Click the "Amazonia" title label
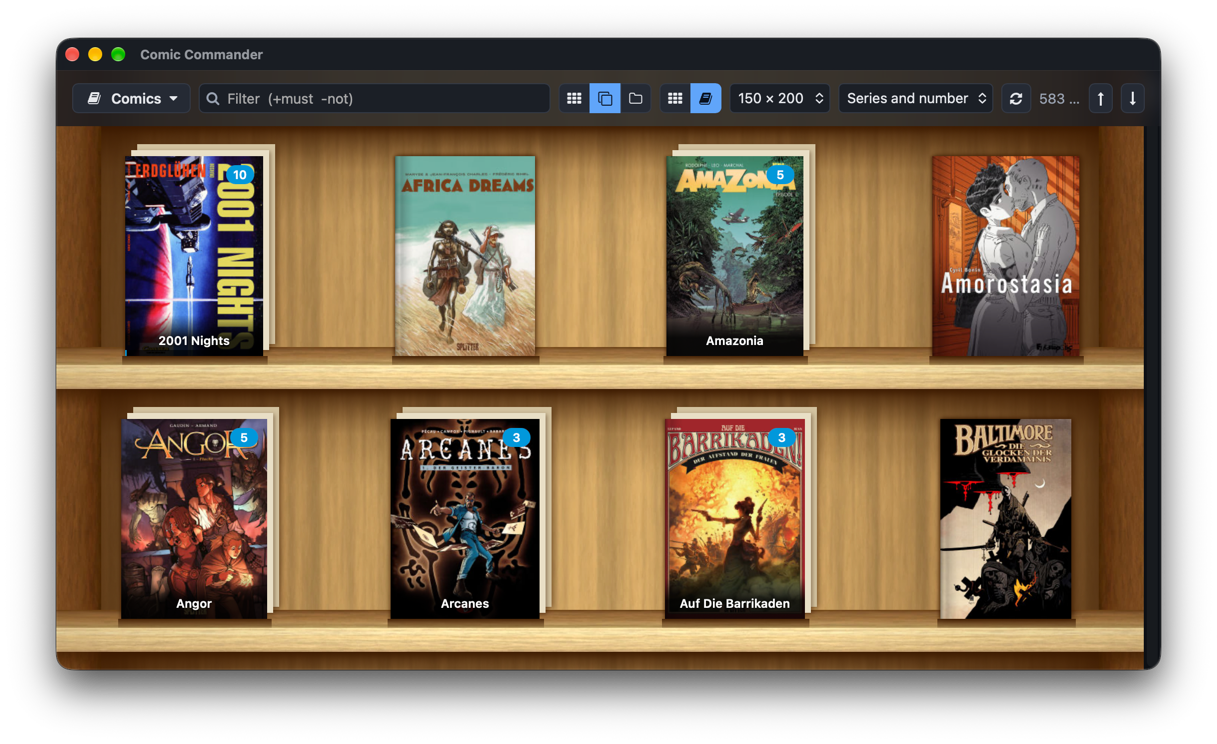 735,341
